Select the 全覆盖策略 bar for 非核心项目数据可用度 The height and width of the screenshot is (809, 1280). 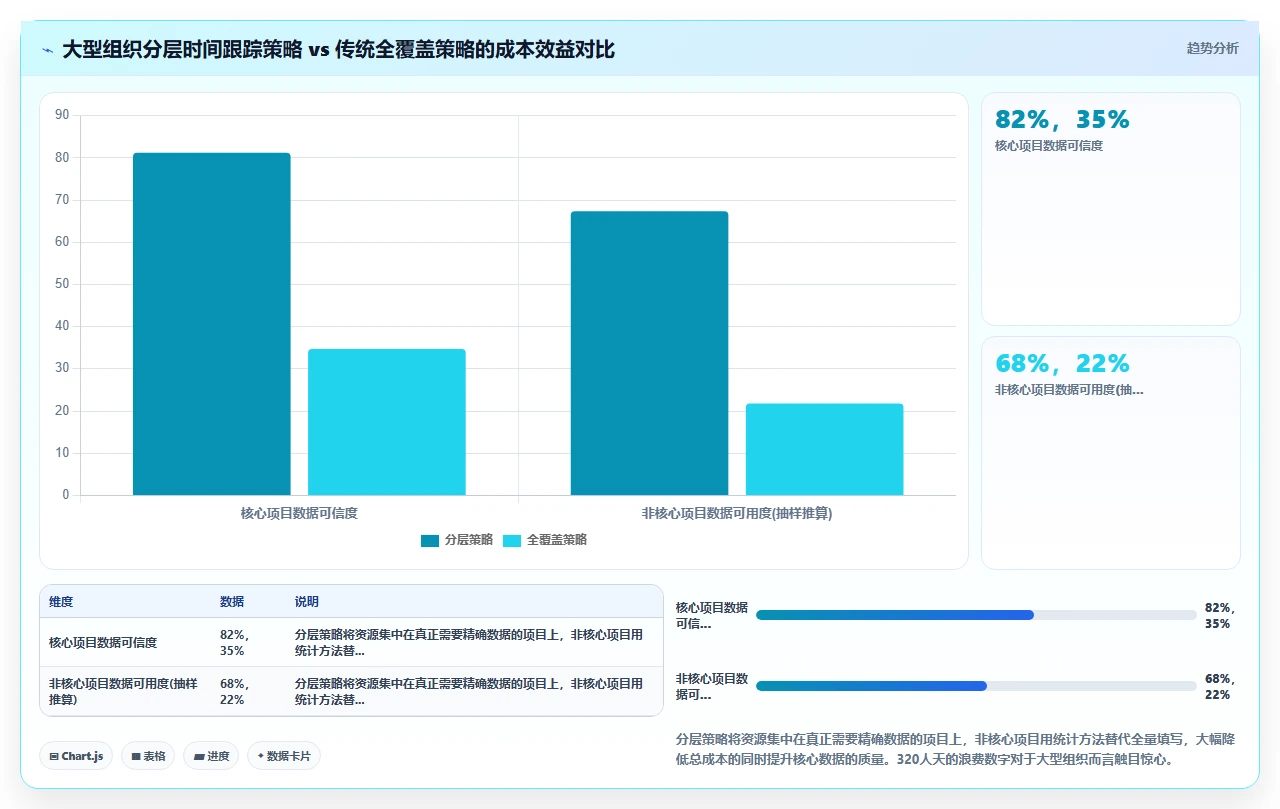[824, 449]
